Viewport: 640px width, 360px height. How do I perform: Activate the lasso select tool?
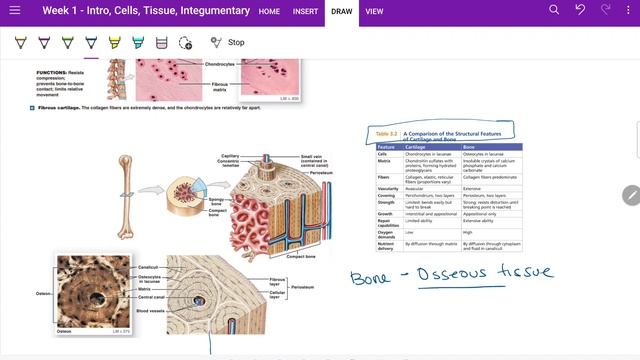point(185,42)
